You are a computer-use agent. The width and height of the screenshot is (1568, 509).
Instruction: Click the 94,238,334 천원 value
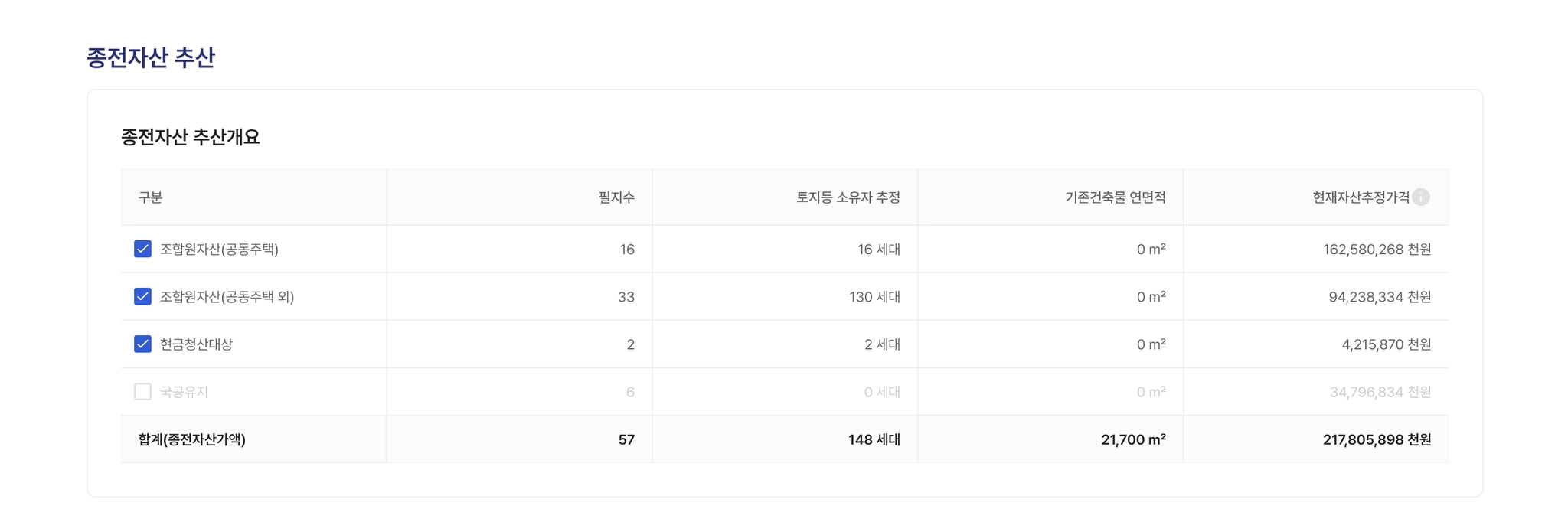[x=1380, y=297]
